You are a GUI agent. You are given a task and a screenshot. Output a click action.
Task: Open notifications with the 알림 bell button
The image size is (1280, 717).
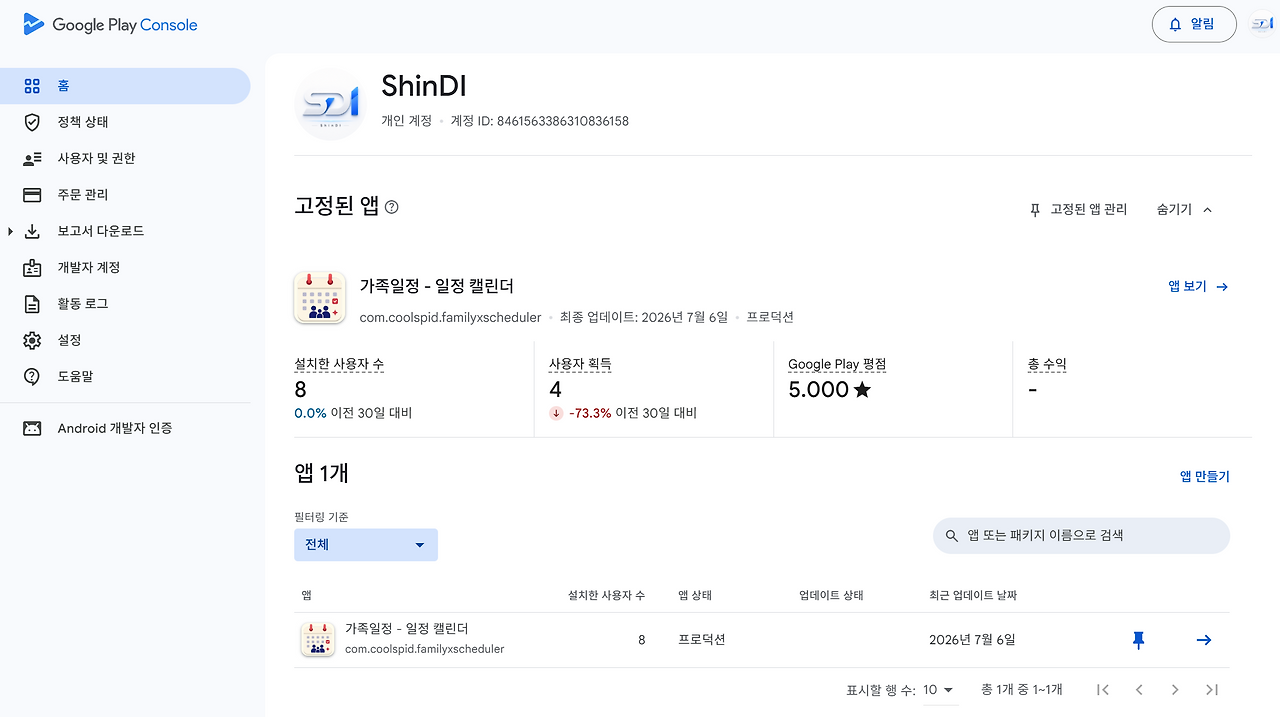tap(1194, 25)
